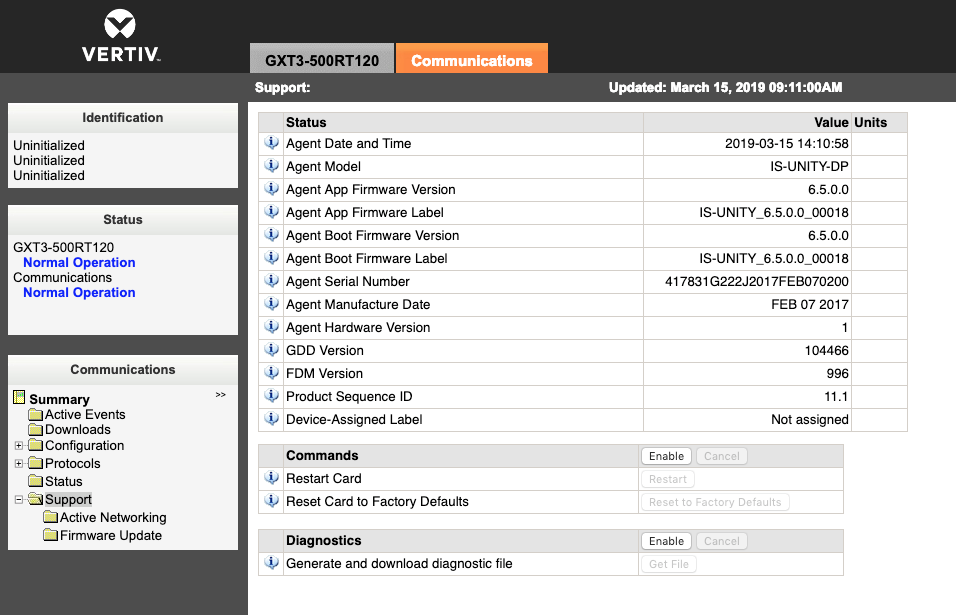The image size is (956, 615).
Task: Select the Communications tab
Action: pyautogui.click(x=471, y=60)
